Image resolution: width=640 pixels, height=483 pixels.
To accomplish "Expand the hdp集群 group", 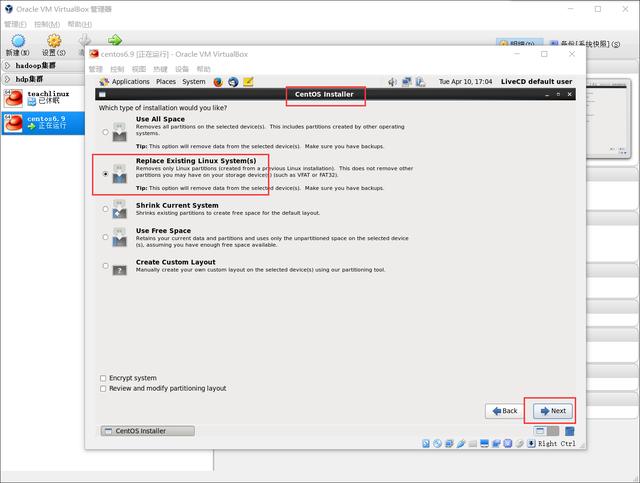I will point(7,79).
